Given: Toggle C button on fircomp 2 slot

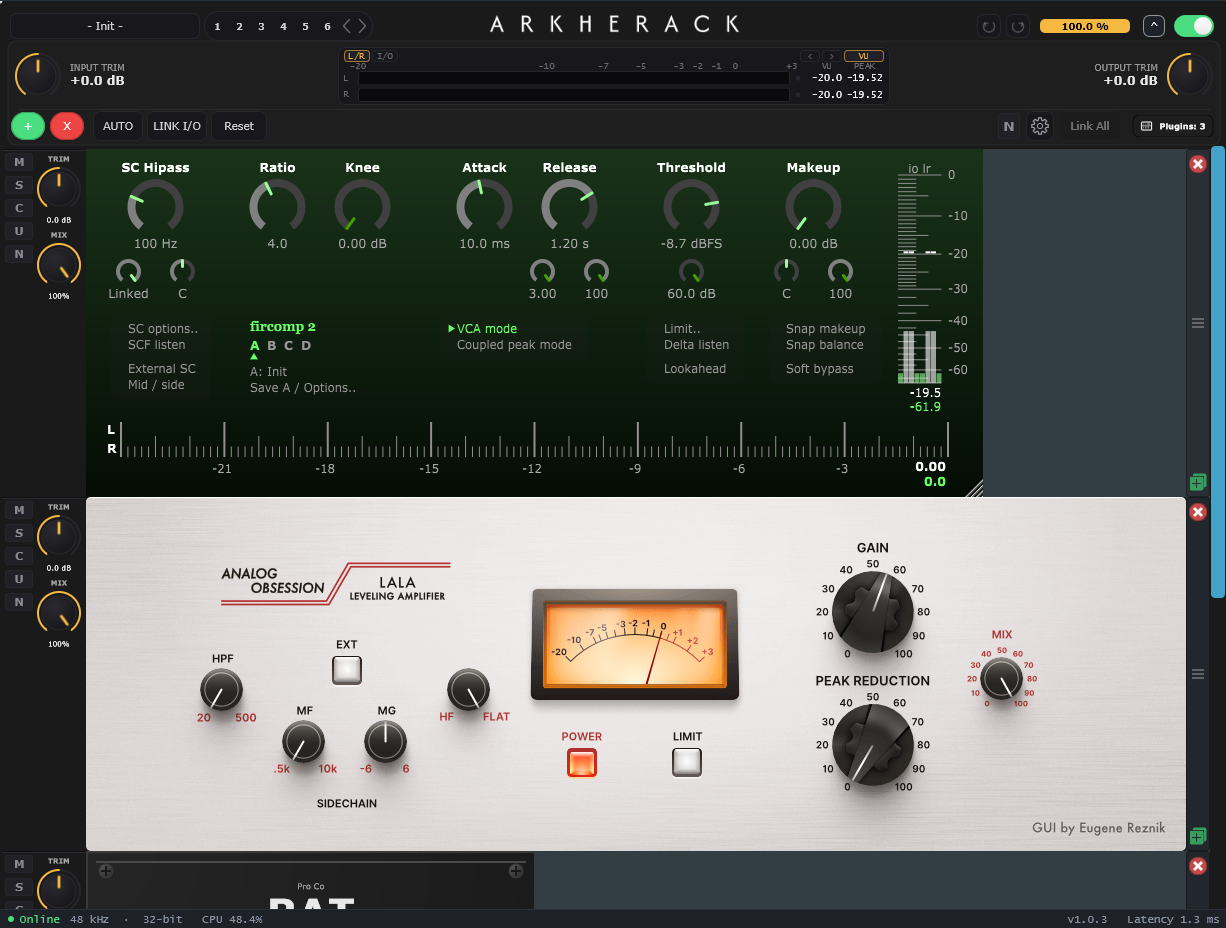Looking at the screenshot, I should tap(19, 208).
